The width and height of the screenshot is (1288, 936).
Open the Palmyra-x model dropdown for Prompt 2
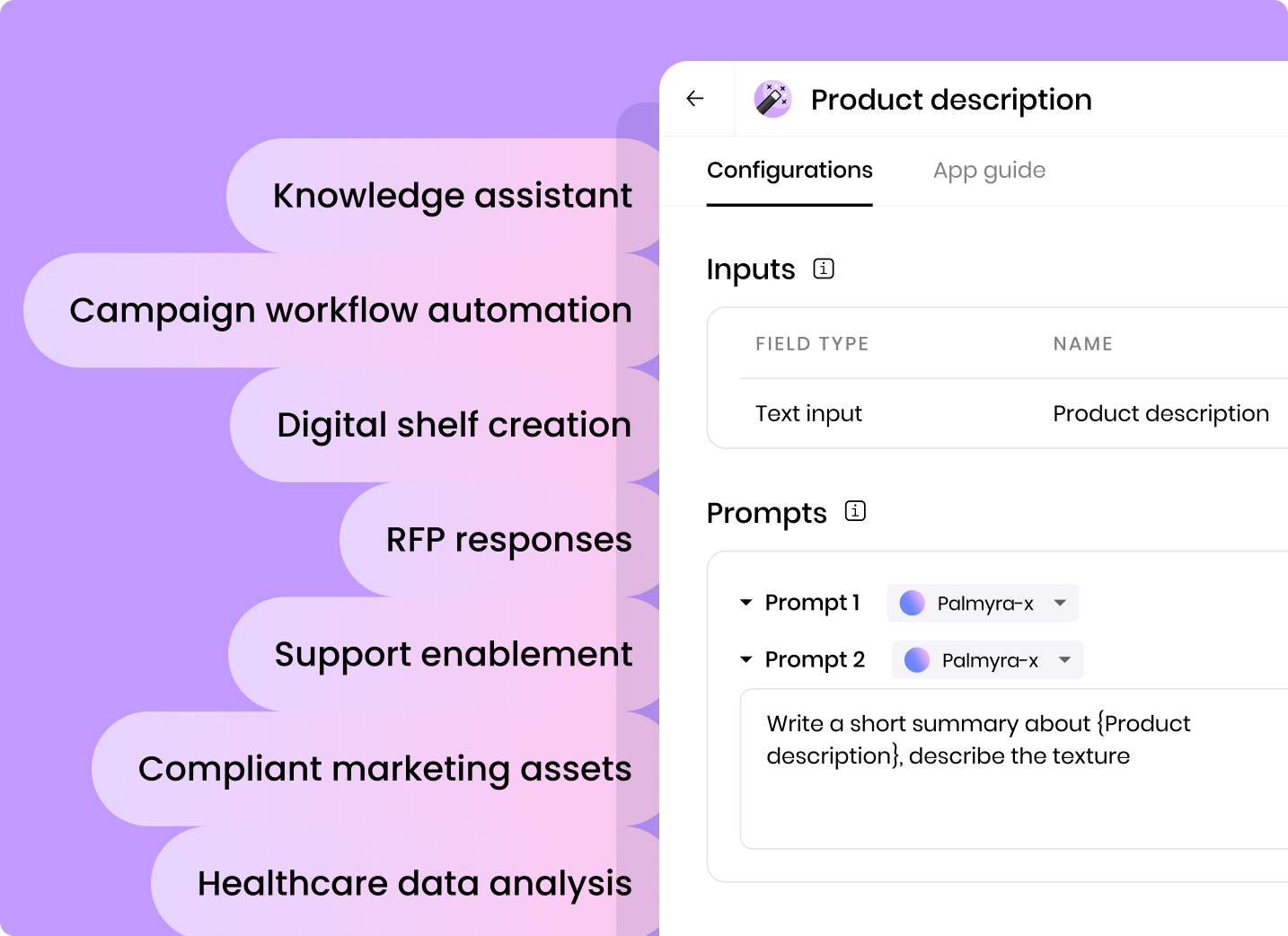click(1065, 660)
